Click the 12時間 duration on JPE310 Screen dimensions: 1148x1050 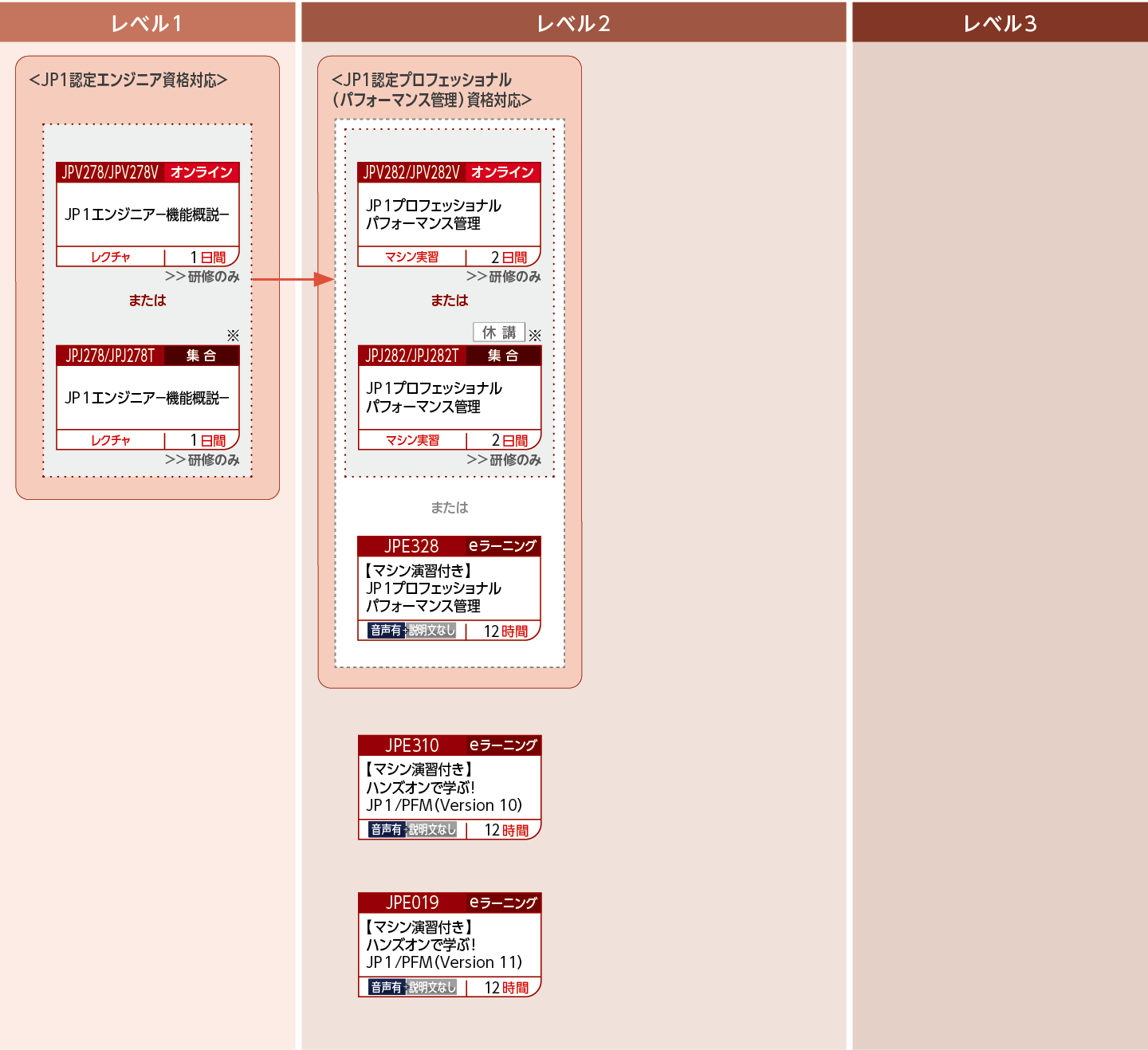pyautogui.click(x=507, y=831)
